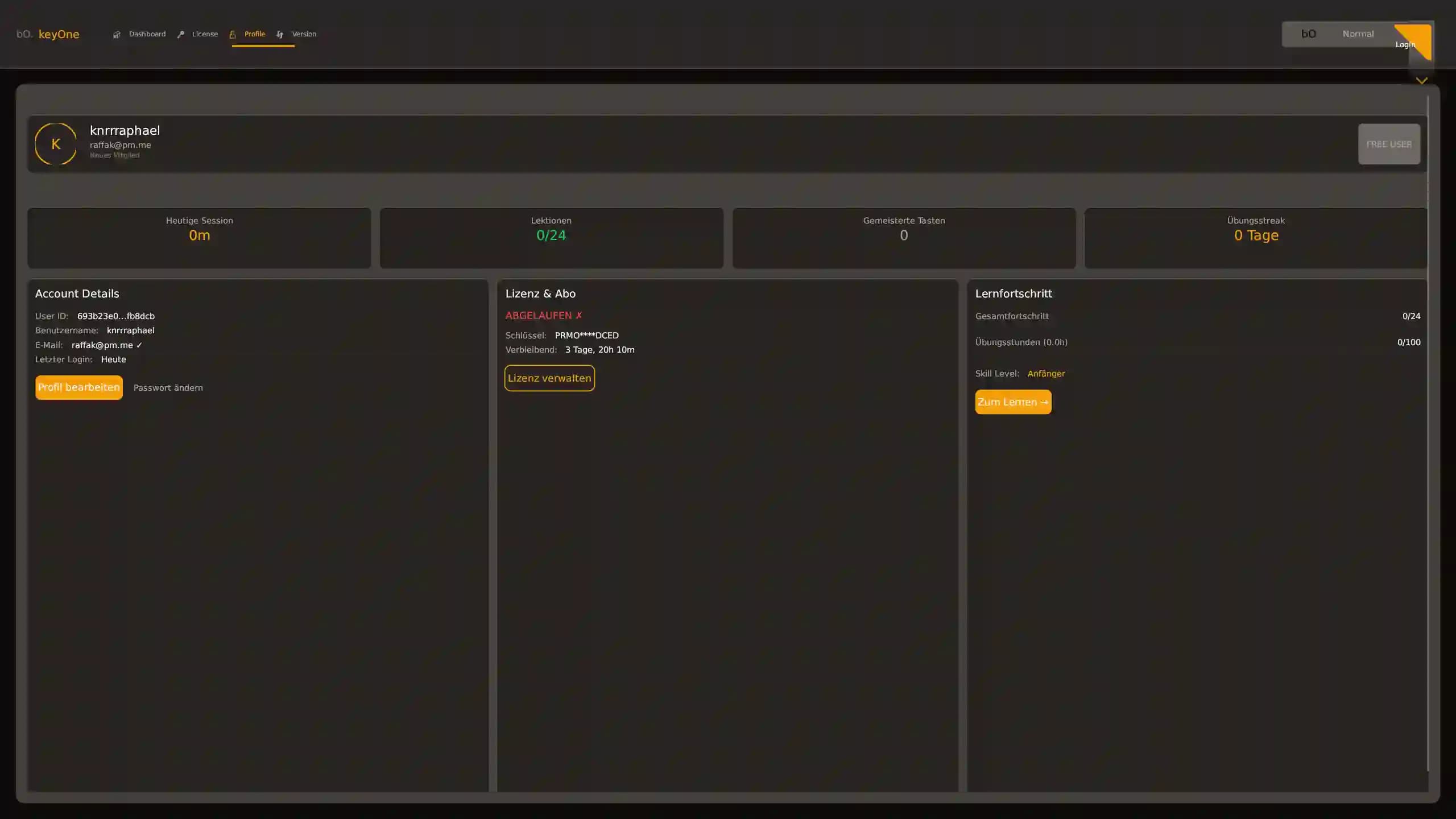Click the Passwort ändern link
The image size is (1456, 819).
pyautogui.click(x=168, y=388)
